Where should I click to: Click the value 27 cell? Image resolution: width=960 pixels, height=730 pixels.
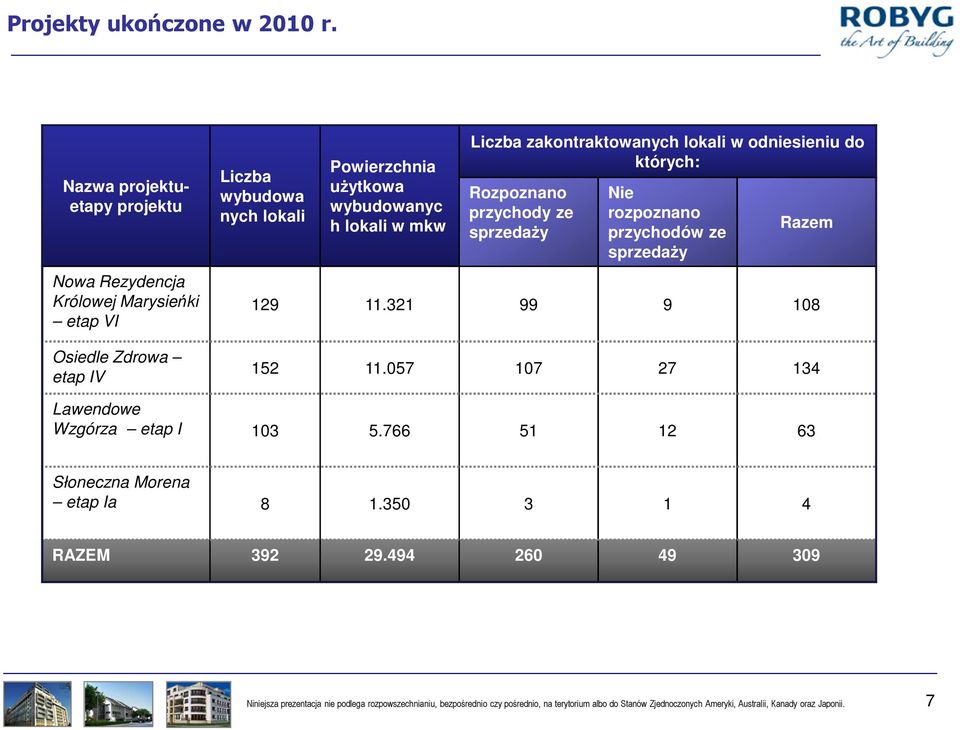[667, 368]
